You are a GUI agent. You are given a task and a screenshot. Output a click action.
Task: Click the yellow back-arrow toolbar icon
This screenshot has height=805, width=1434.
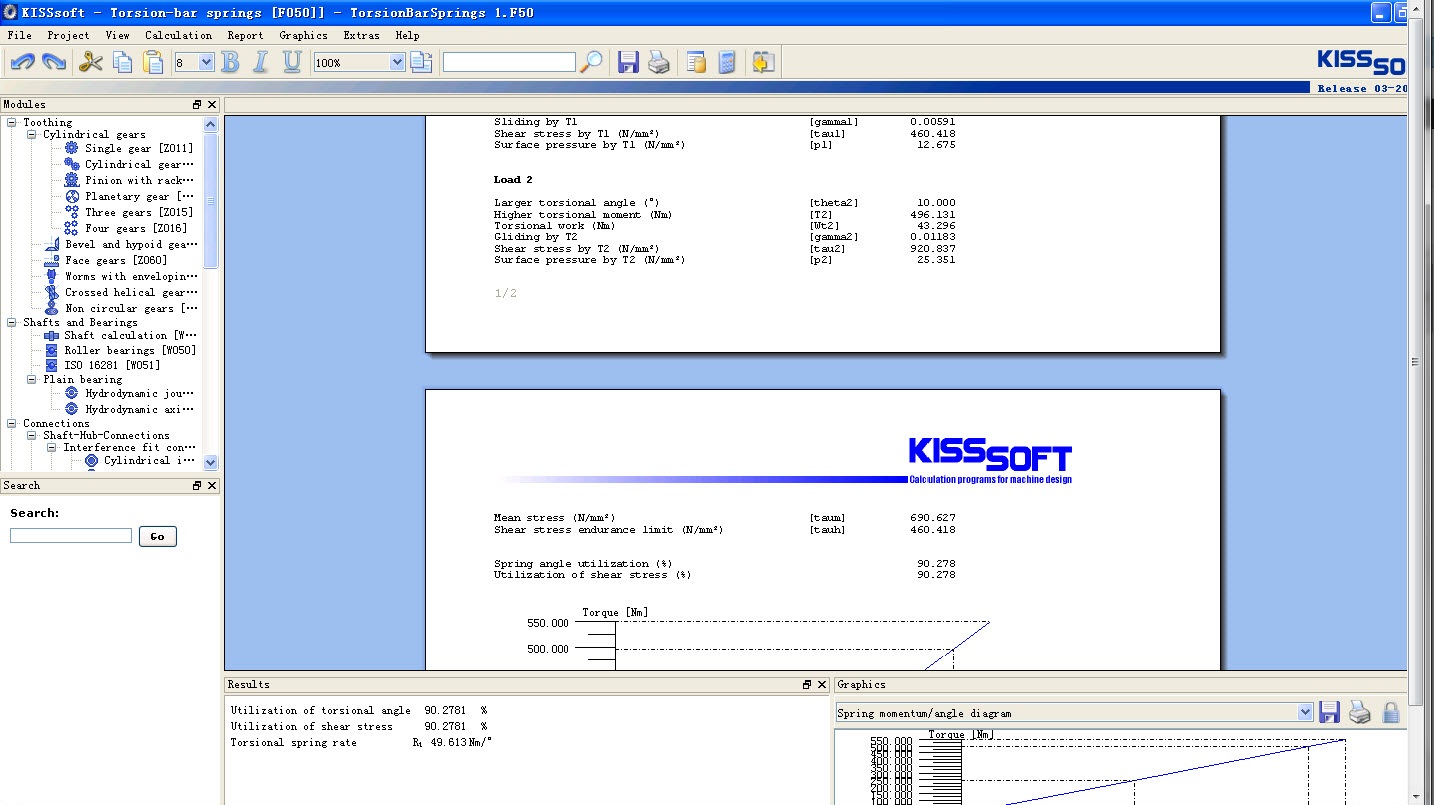coord(763,62)
